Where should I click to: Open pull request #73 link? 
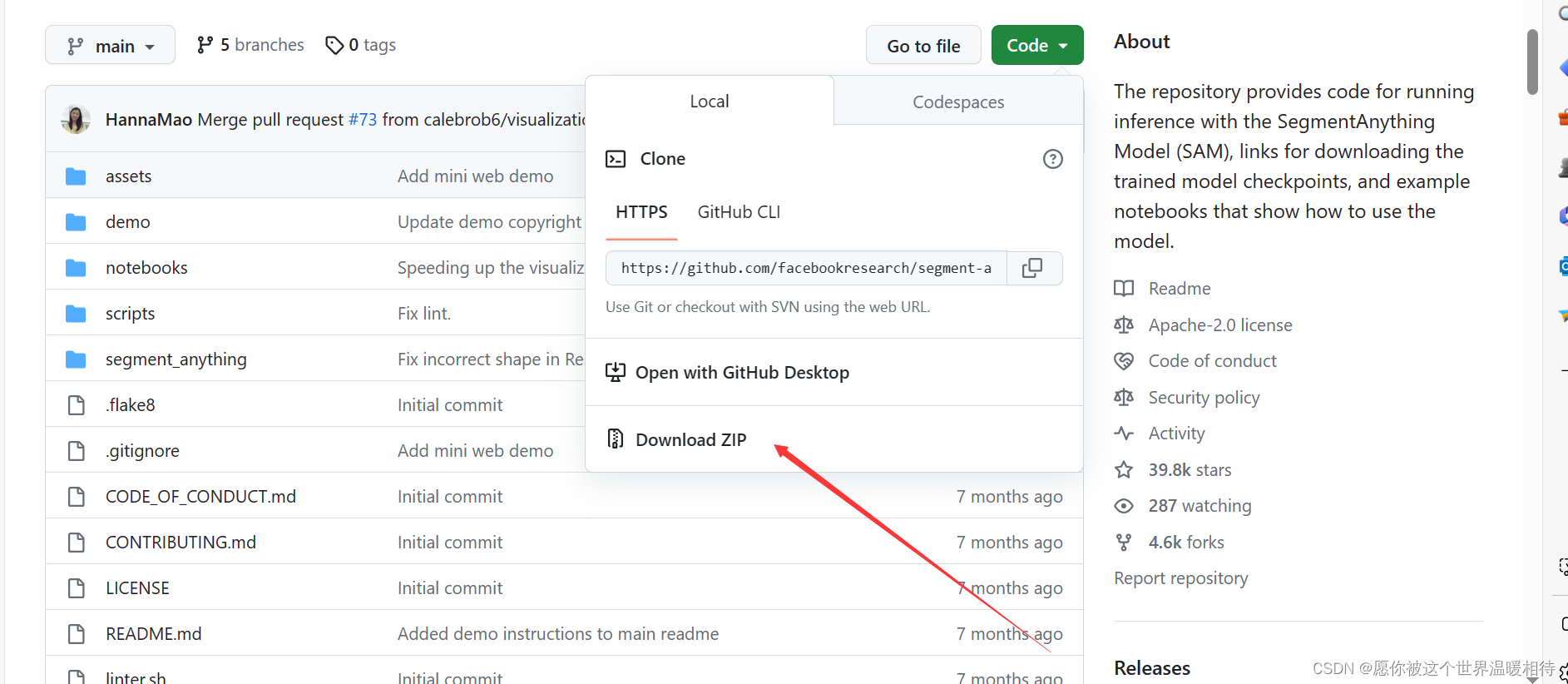pos(363,120)
